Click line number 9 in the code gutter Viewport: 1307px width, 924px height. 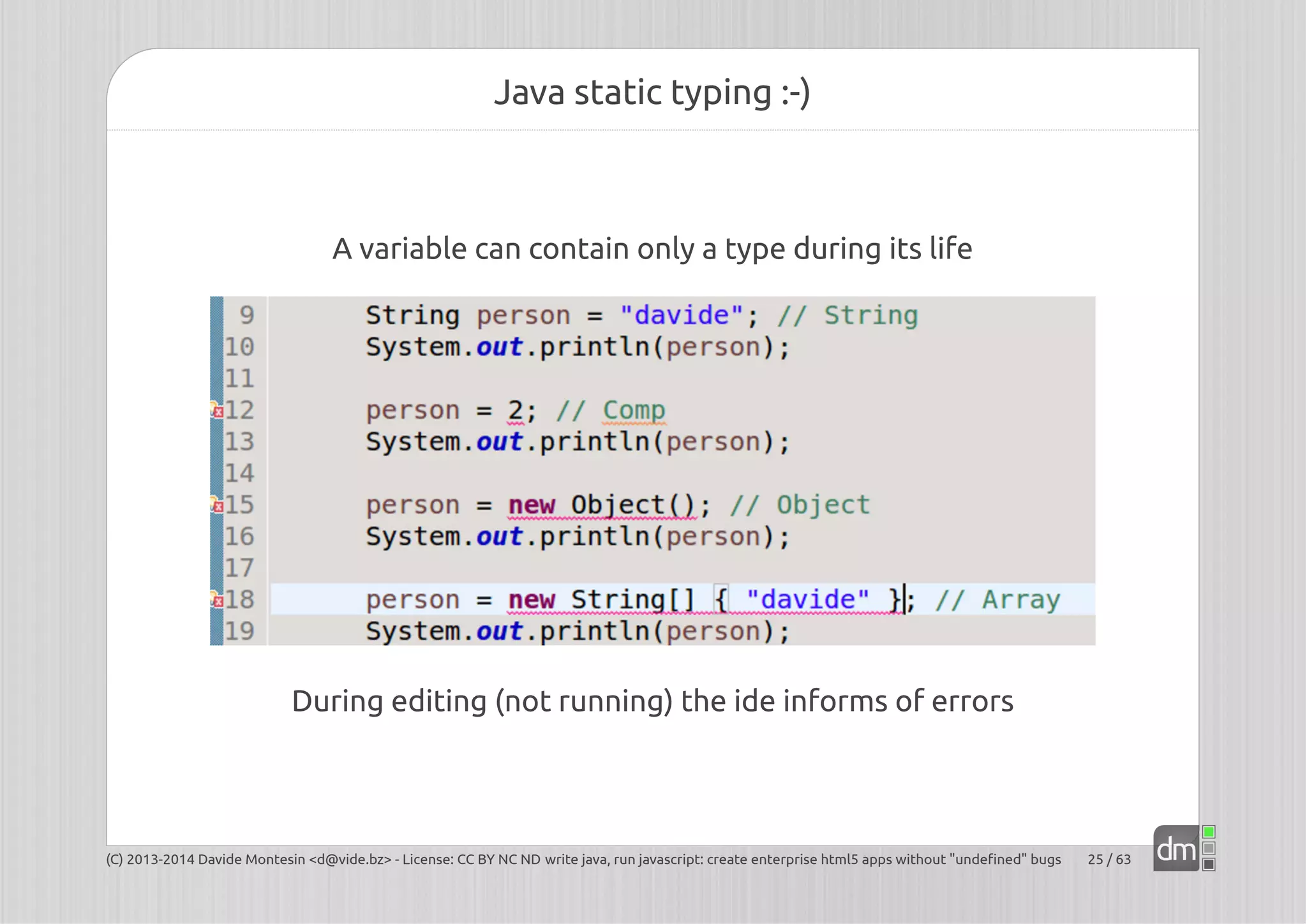click(247, 315)
